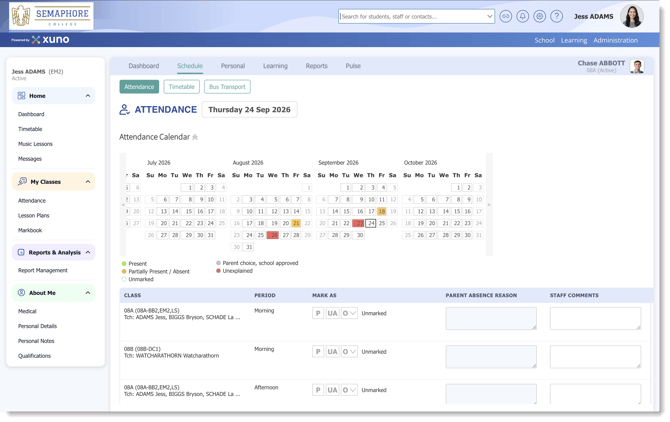
Task: Open Markbook in sidebar
Action: pyautogui.click(x=30, y=231)
